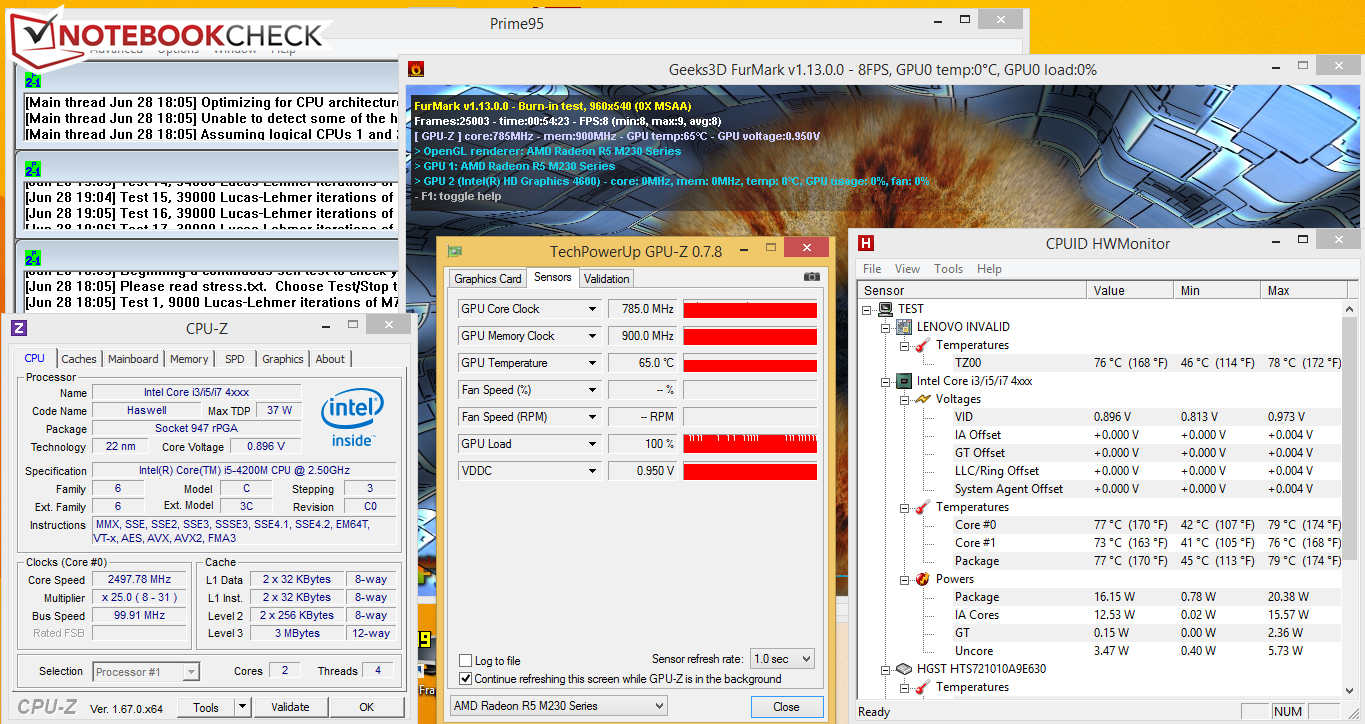Select the VID voltage row in HWMonitor

[x=1102, y=417]
